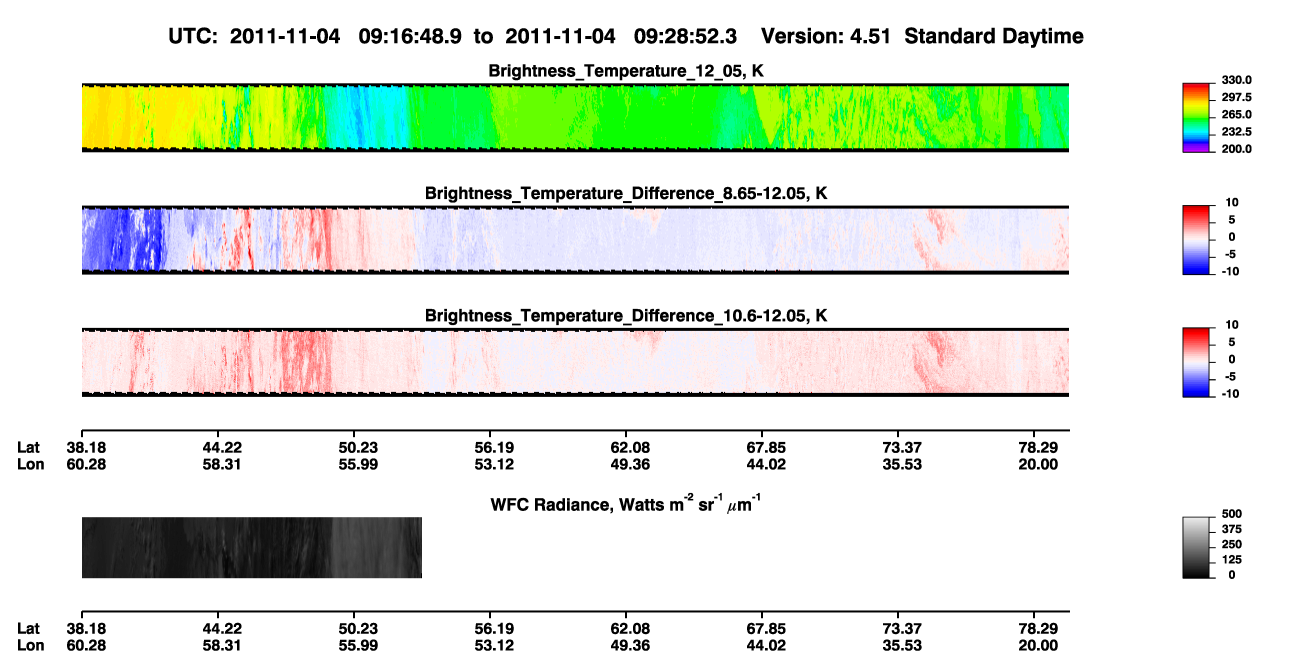Click latitude '73.37' under the 10.6-12.05 plot
The width and height of the screenshot is (1300, 667).
point(900,447)
